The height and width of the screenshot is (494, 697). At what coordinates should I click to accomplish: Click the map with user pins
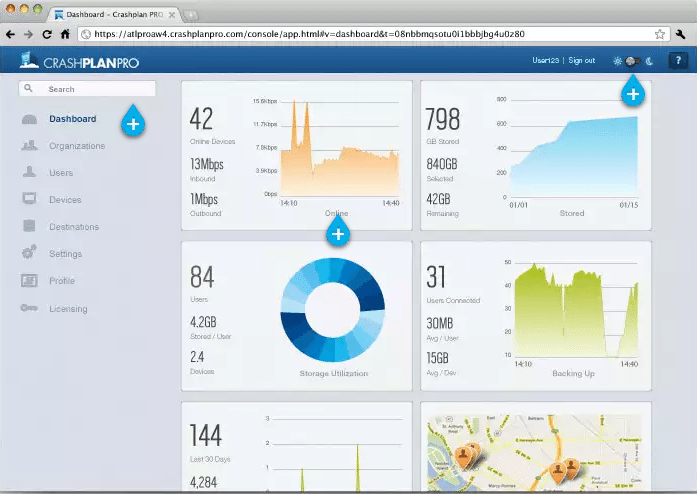(x=536, y=453)
